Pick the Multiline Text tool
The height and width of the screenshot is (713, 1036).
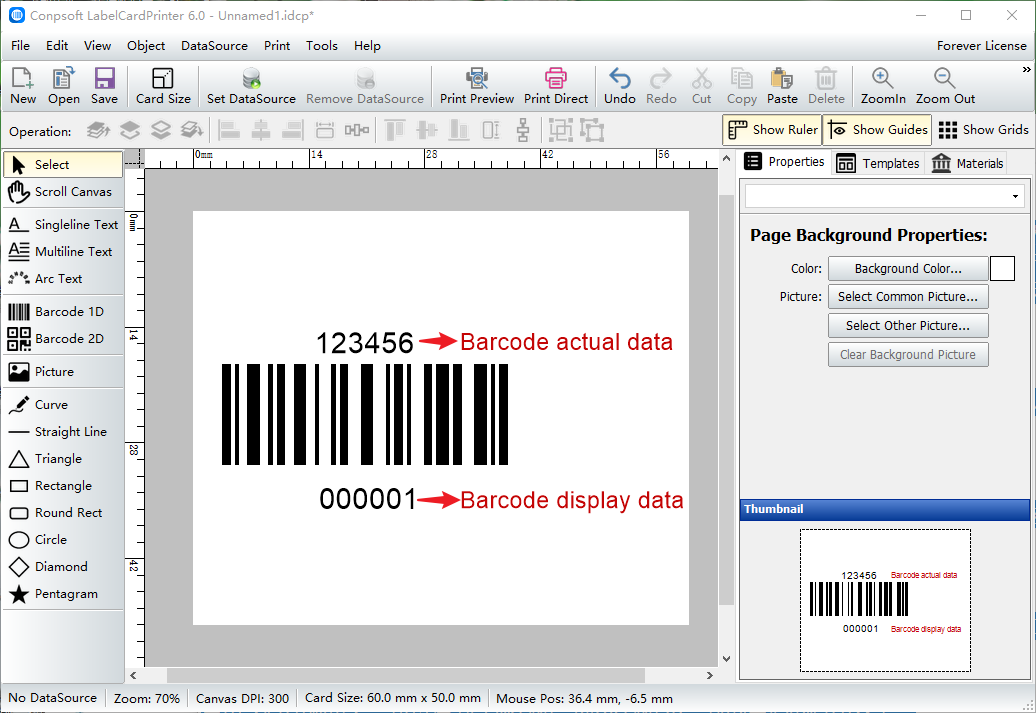coord(63,252)
